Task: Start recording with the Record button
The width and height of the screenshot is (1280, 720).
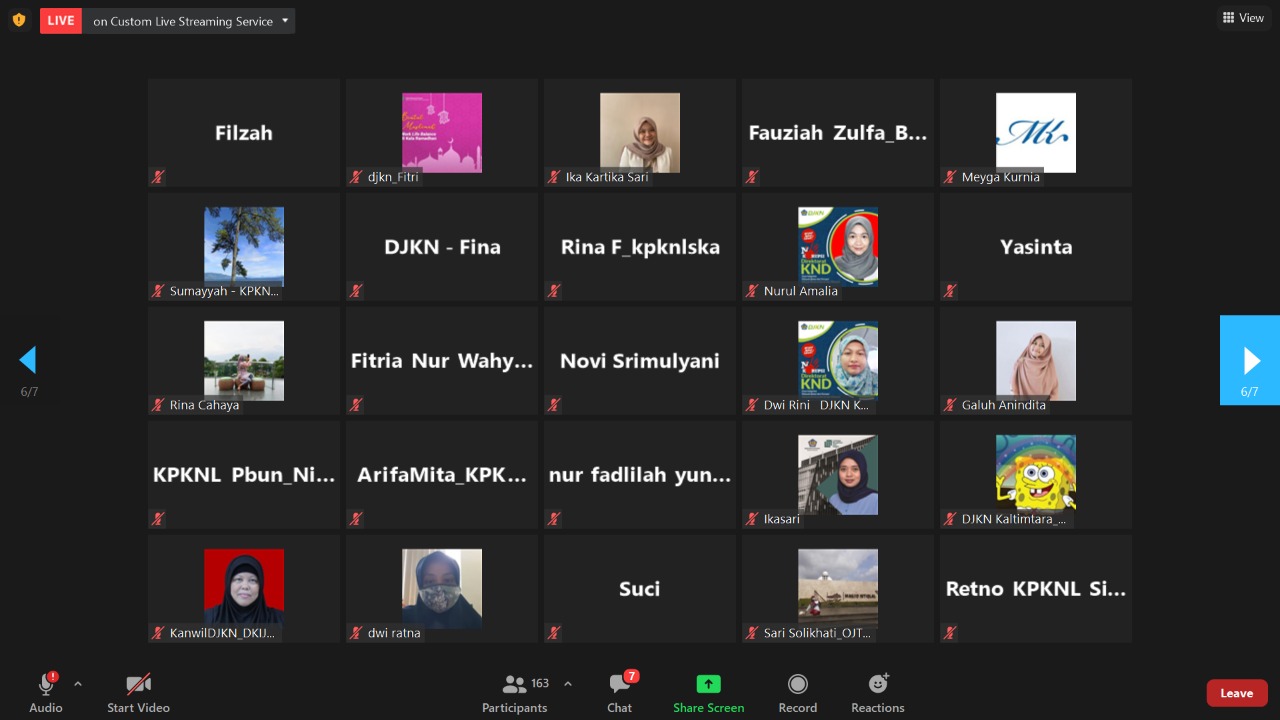Action: point(797,693)
